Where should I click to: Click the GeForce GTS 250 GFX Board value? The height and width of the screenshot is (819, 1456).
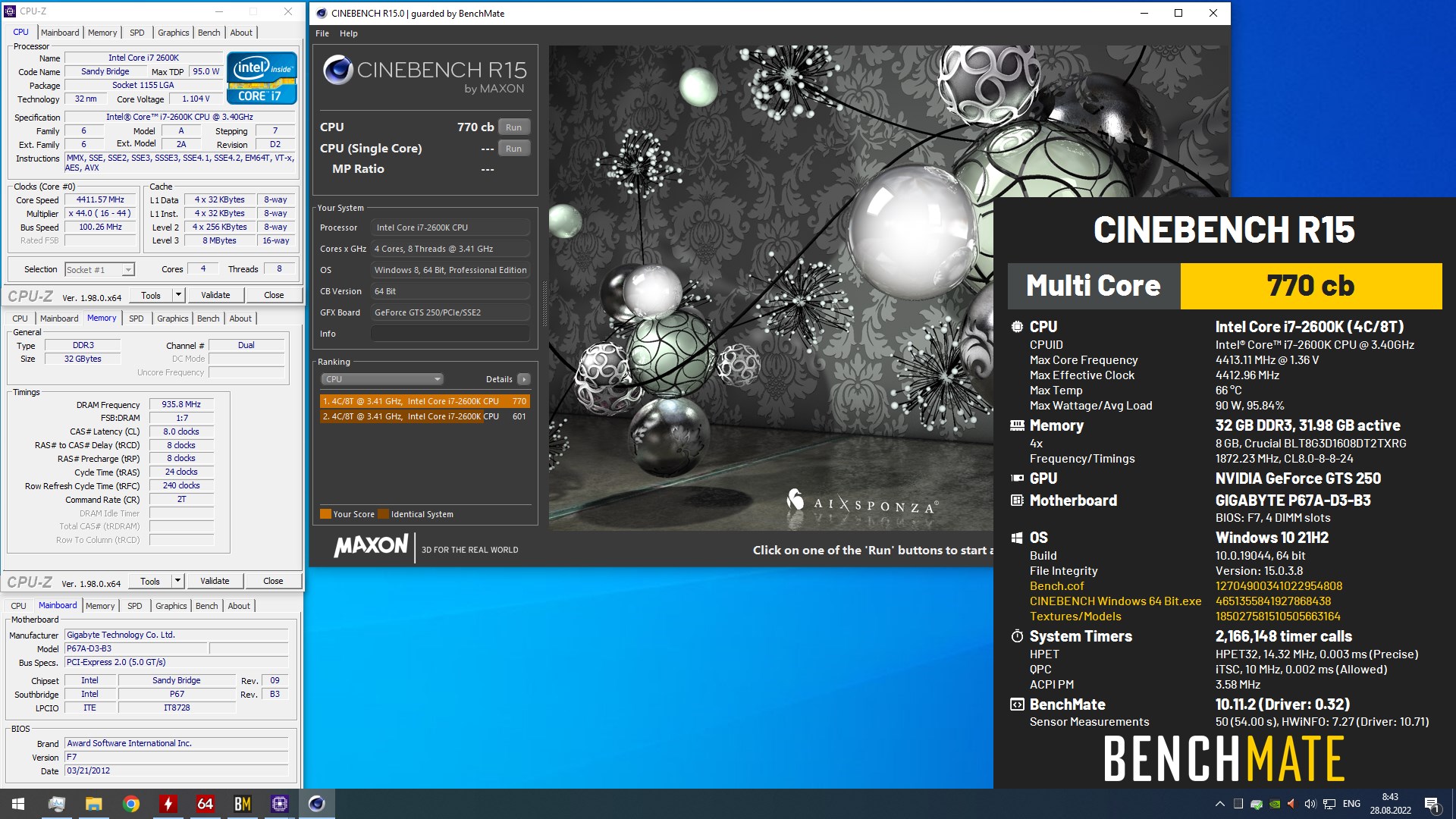(x=450, y=312)
